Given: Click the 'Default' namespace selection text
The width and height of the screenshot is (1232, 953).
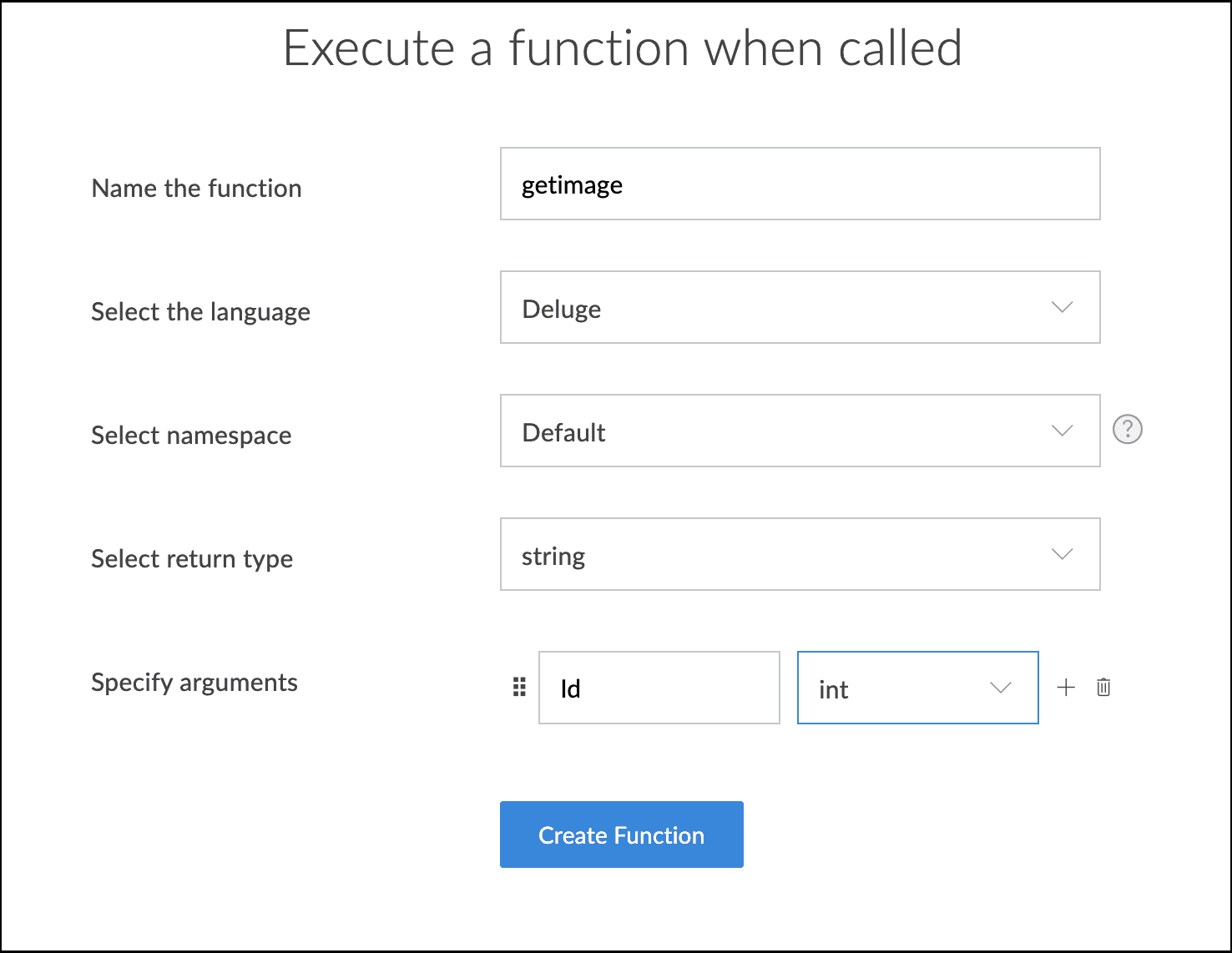Looking at the screenshot, I should (x=564, y=432).
